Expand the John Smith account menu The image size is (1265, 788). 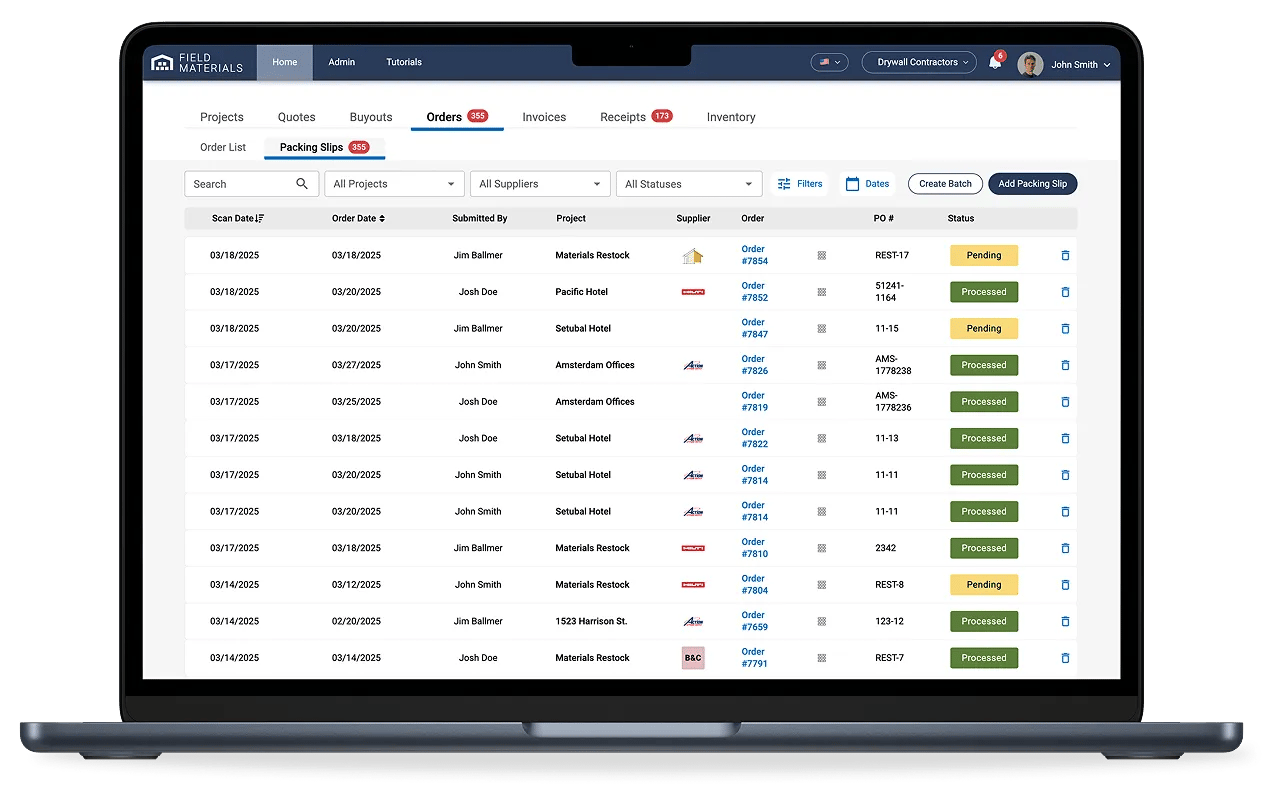(1080, 65)
